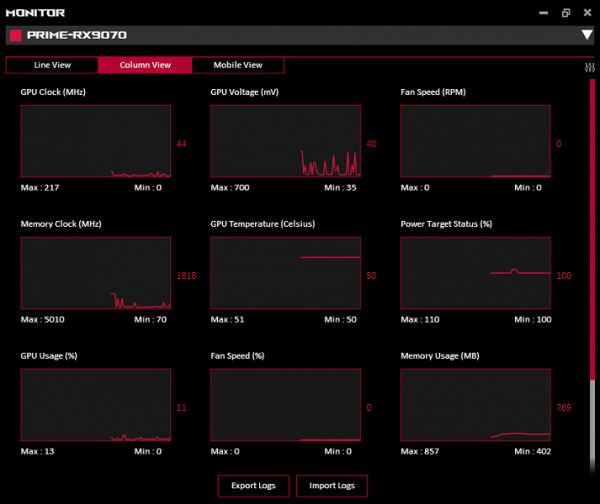This screenshot has height=504, width=600.
Task: Click 'Min : 402' under Memory Usage
Action: (x=533, y=451)
